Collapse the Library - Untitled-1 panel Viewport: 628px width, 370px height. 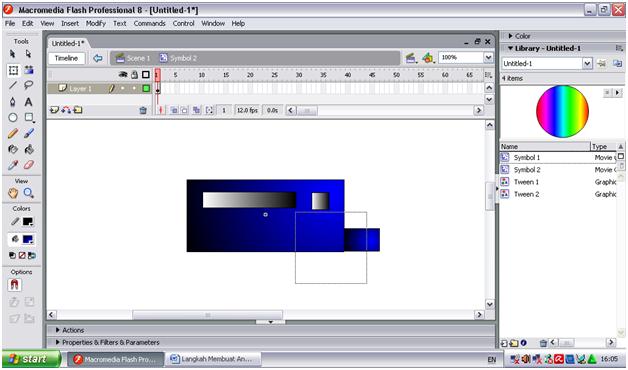[511, 48]
